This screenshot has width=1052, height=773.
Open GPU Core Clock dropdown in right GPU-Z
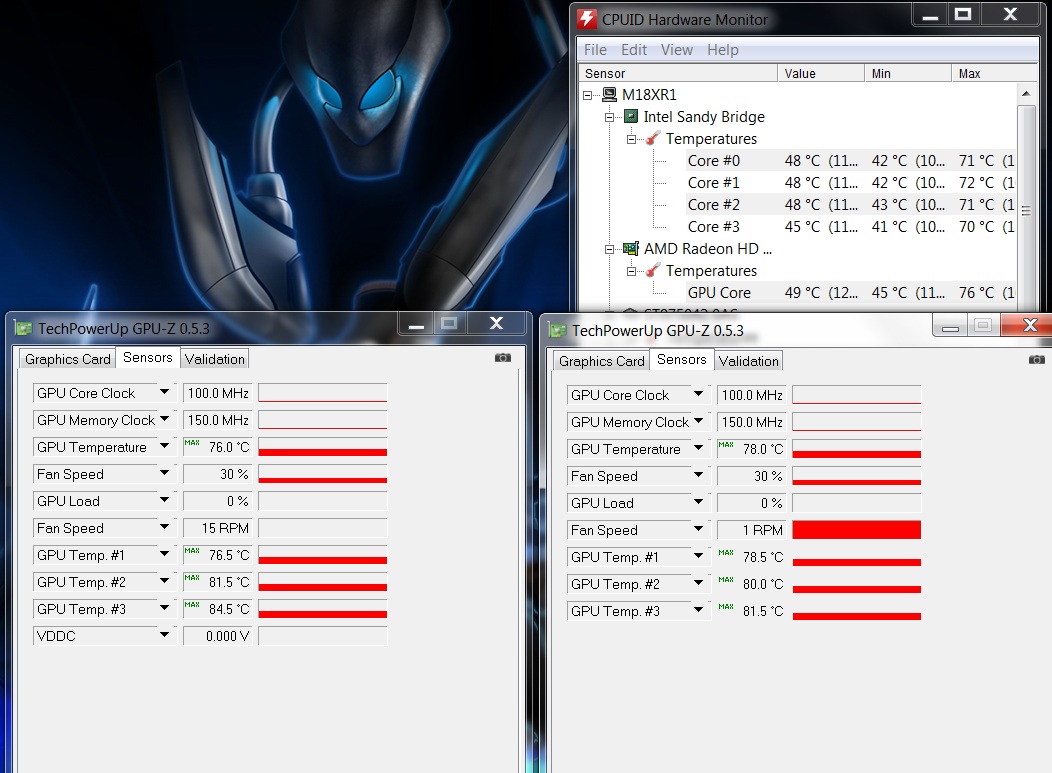click(698, 394)
